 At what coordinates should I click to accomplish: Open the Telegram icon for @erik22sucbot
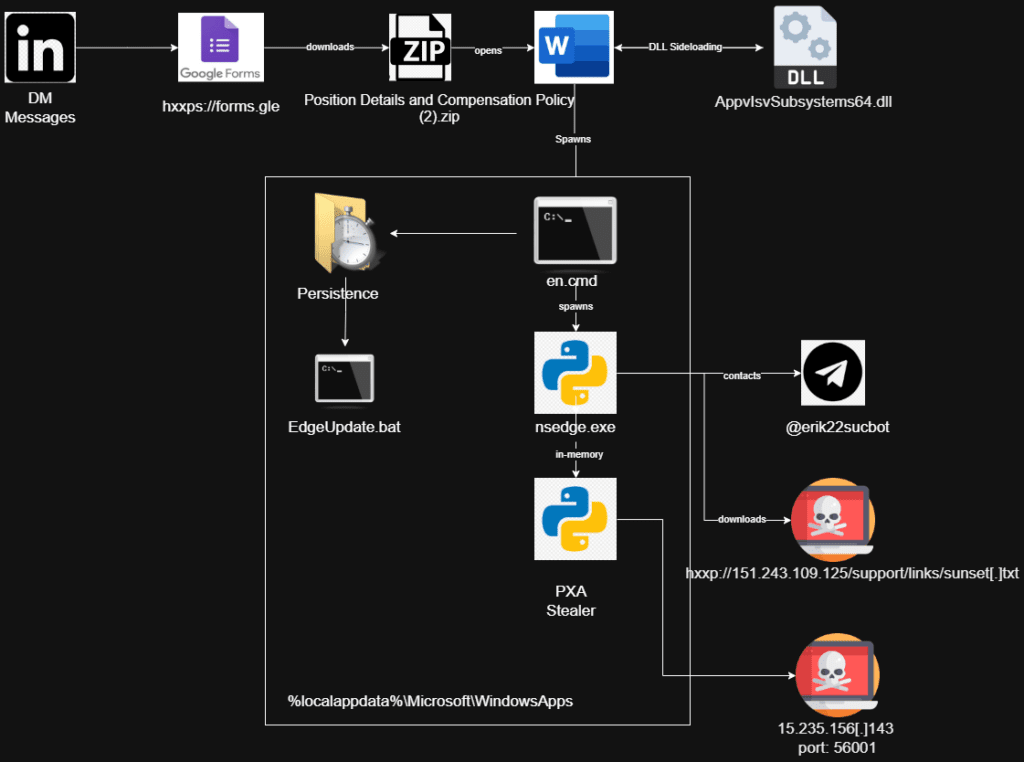click(833, 372)
